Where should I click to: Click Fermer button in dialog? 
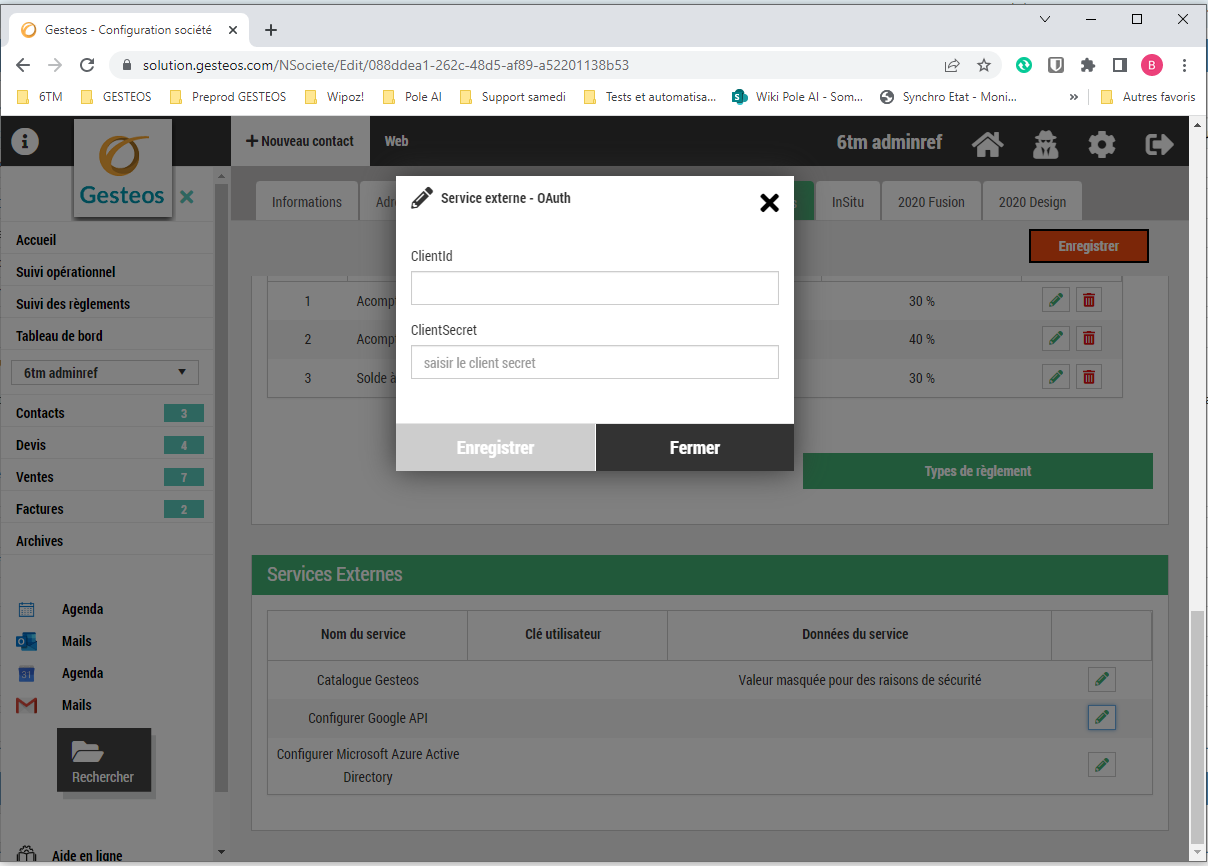point(694,448)
